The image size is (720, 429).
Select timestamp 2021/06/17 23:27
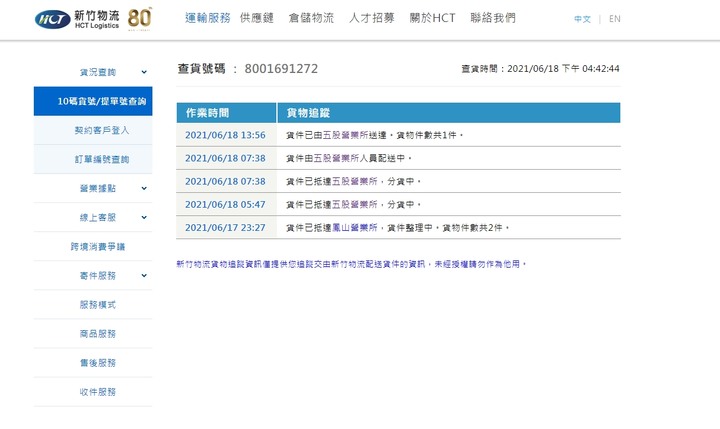coord(225,227)
